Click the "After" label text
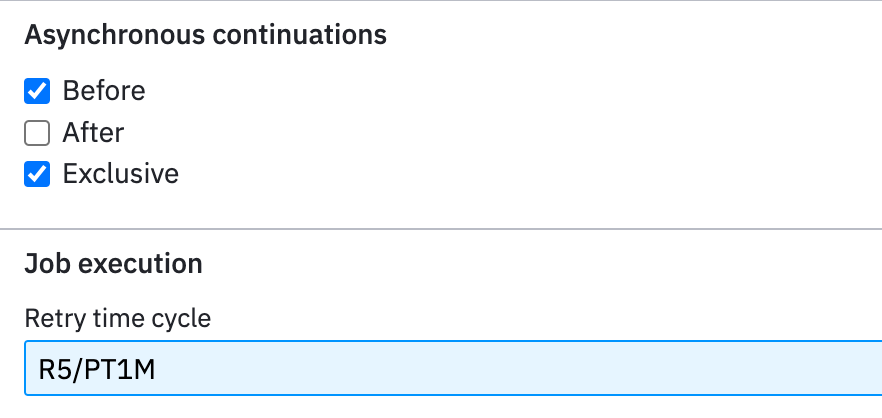 pos(93,133)
